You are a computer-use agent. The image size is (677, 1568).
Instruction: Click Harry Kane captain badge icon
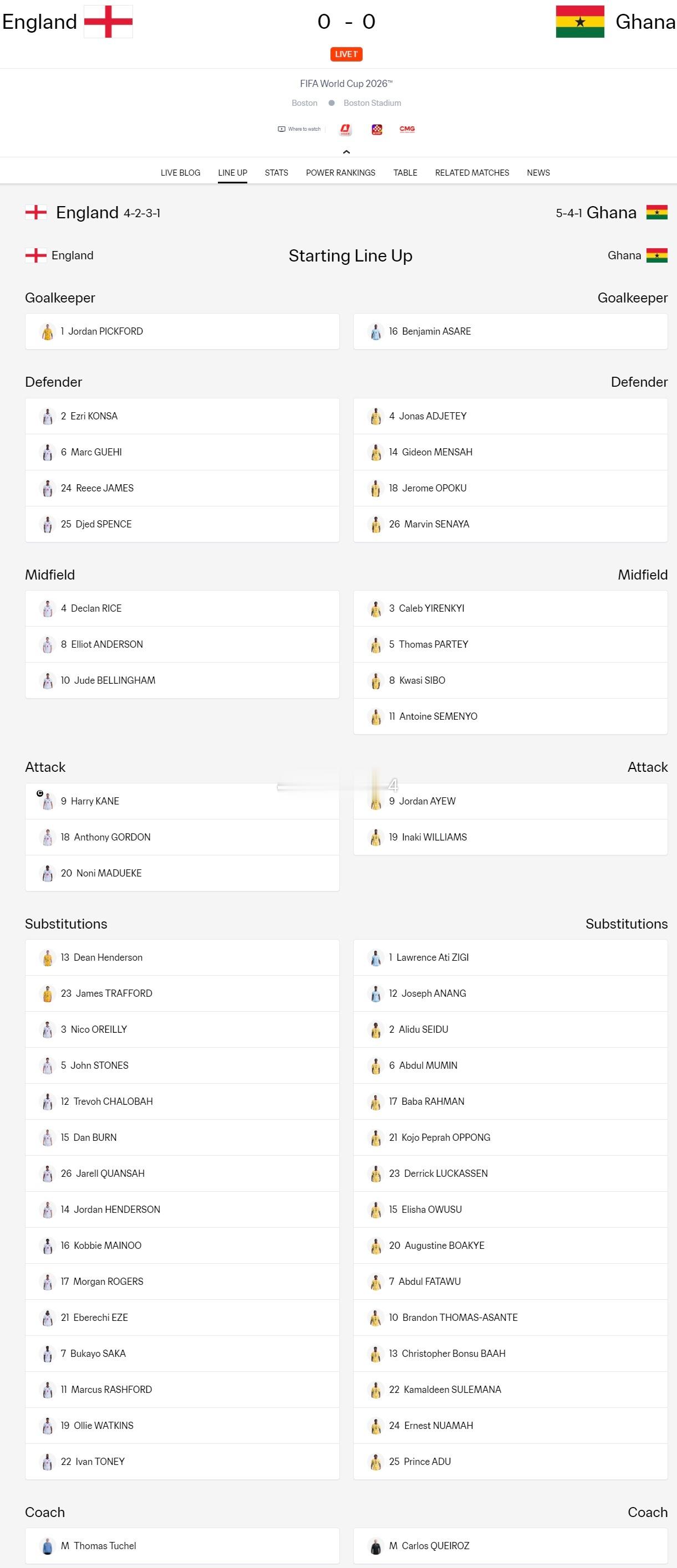tap(40, 793)
